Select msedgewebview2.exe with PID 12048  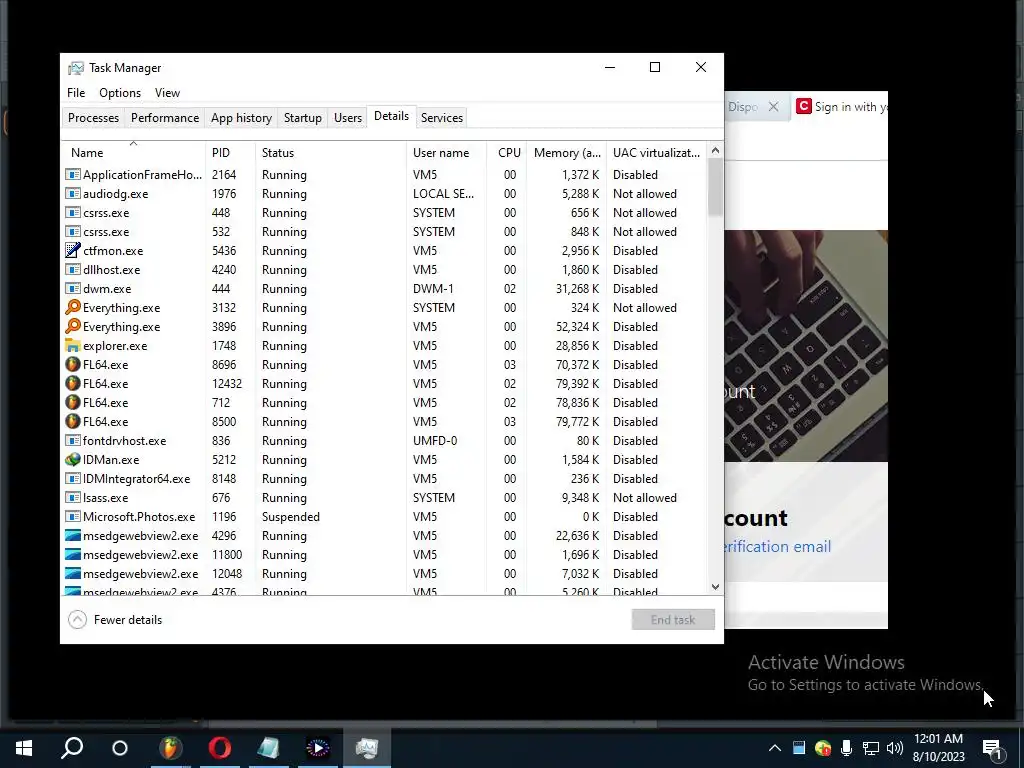[385, 573]
